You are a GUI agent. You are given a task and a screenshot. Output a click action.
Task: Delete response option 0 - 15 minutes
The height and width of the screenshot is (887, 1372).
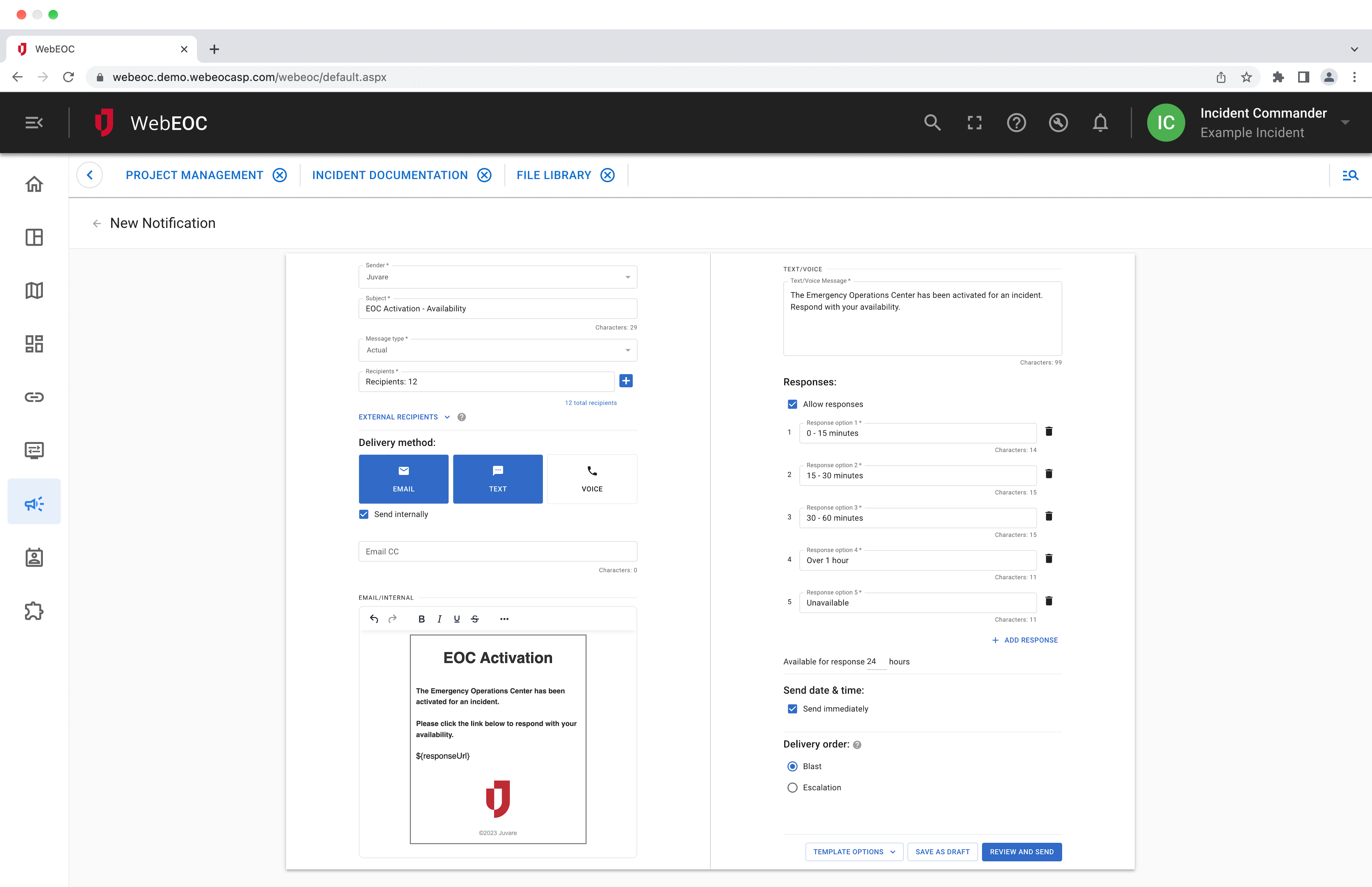(x=1049, y=432)
